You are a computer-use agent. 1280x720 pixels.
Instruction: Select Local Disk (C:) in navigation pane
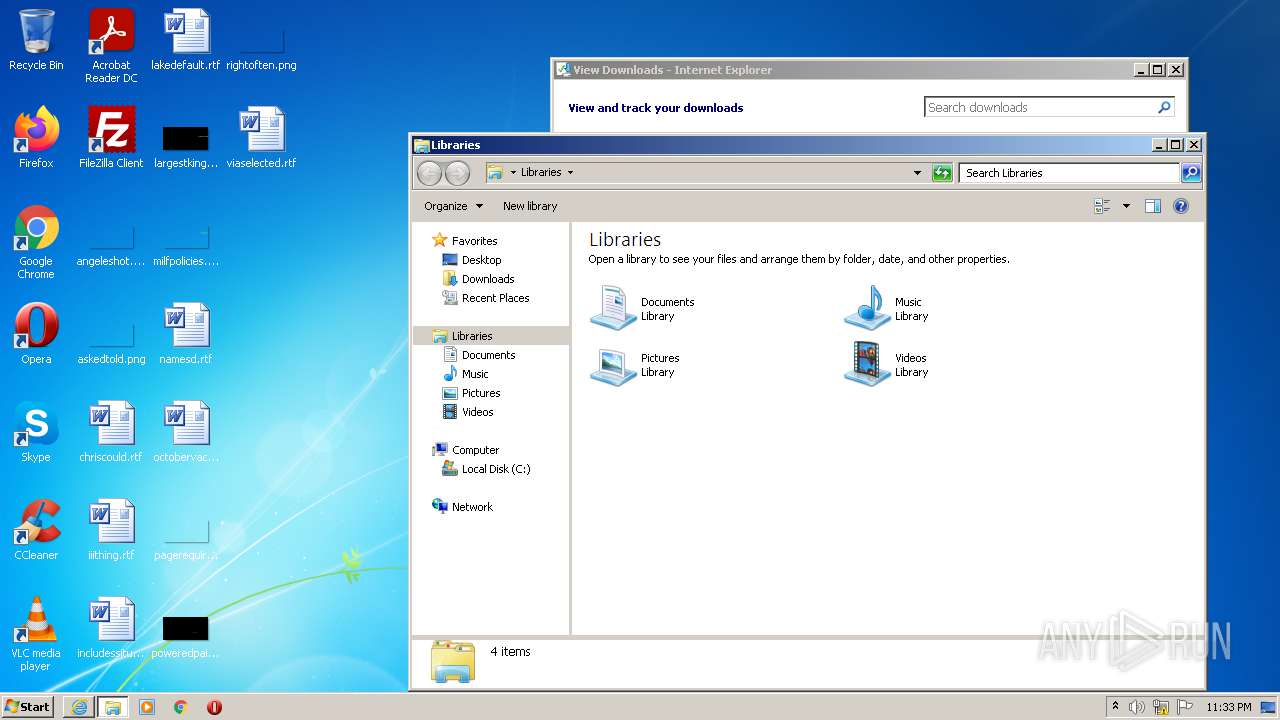496,469
